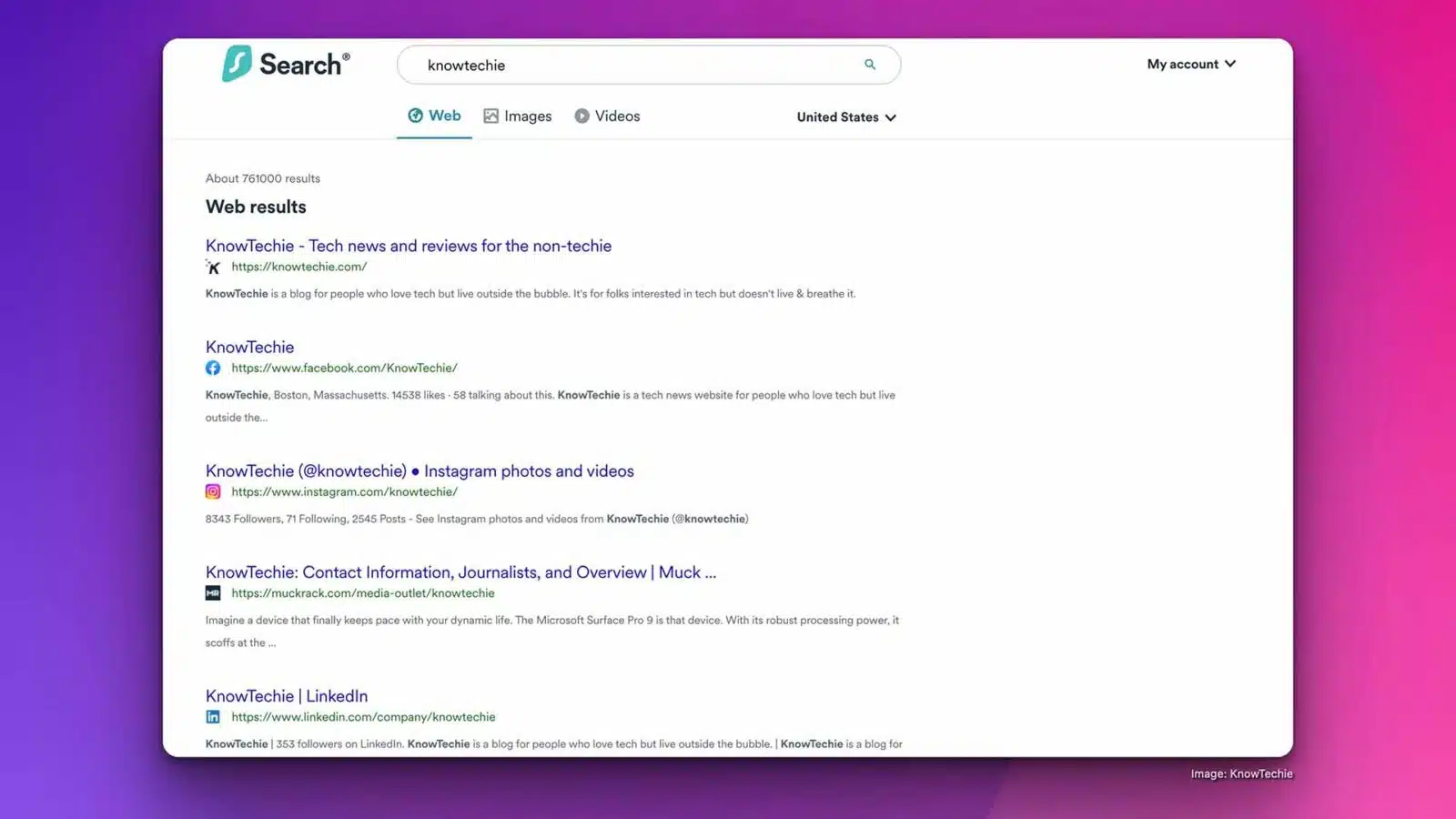
Task: Click the Muck Rack favicon in the fourth result
Action: click(213, 592)
